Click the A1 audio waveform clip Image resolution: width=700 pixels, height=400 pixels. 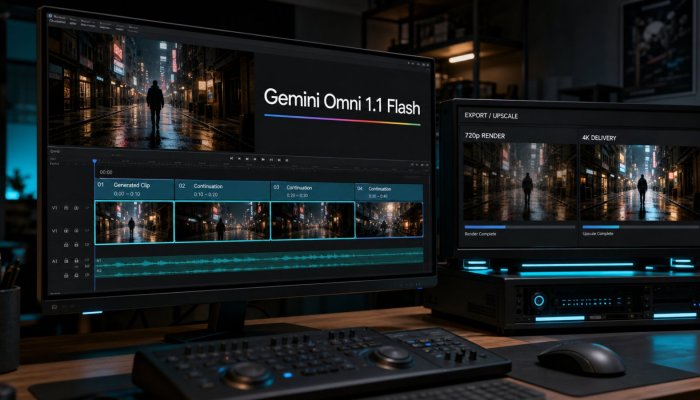point(259,262)
